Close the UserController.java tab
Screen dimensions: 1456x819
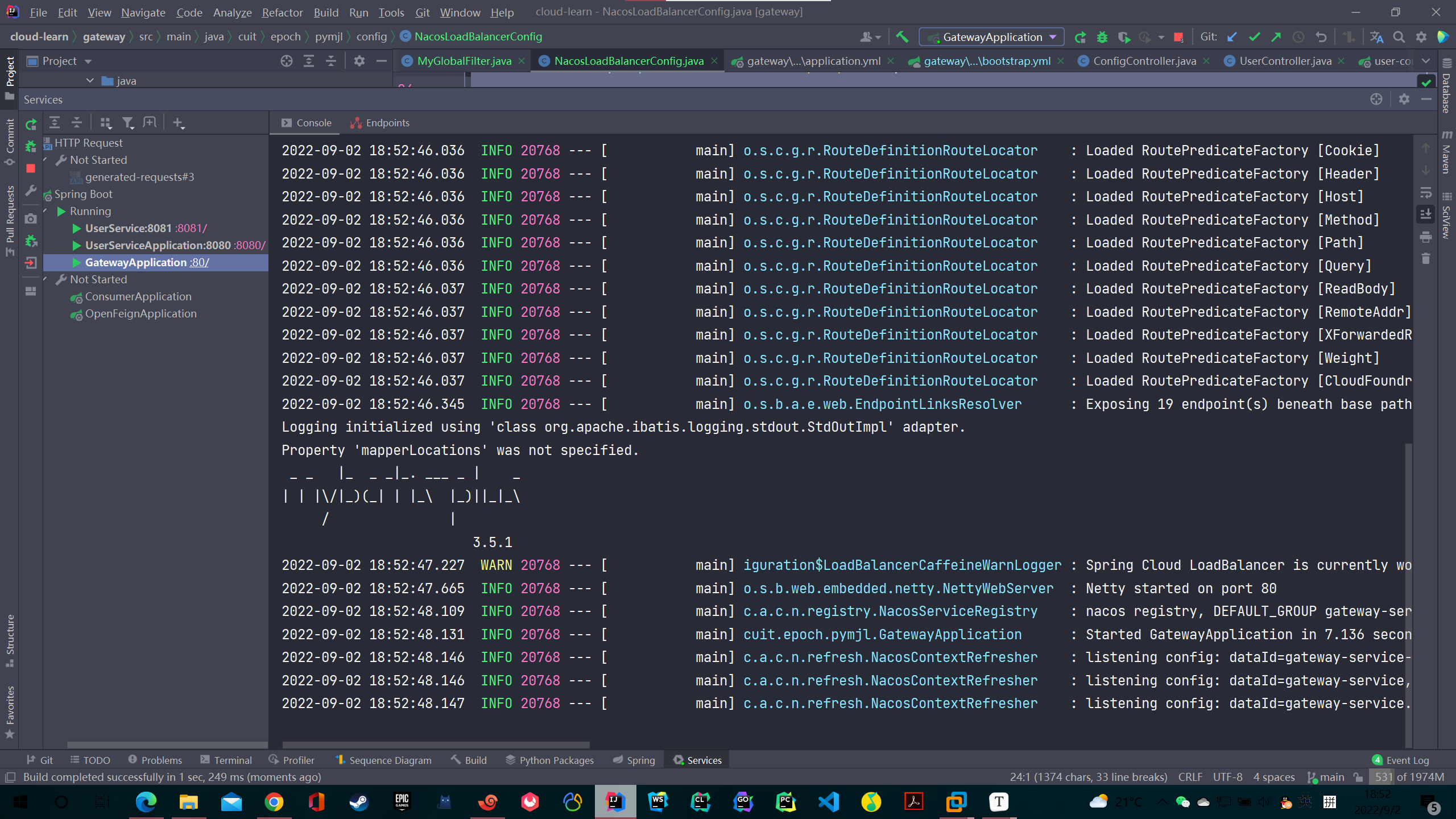(x=1341, y=61)
